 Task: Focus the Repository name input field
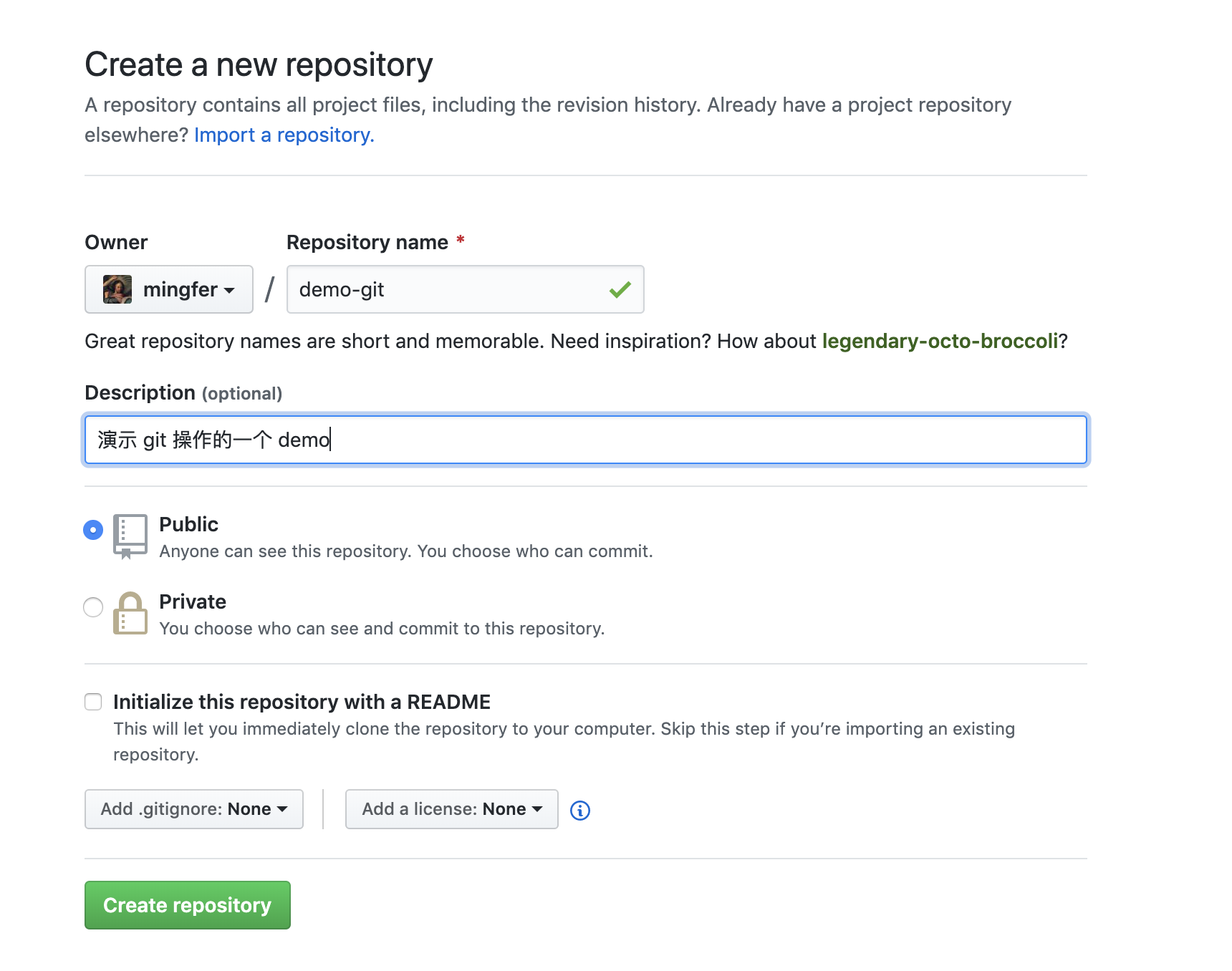(x=466, y=289)
